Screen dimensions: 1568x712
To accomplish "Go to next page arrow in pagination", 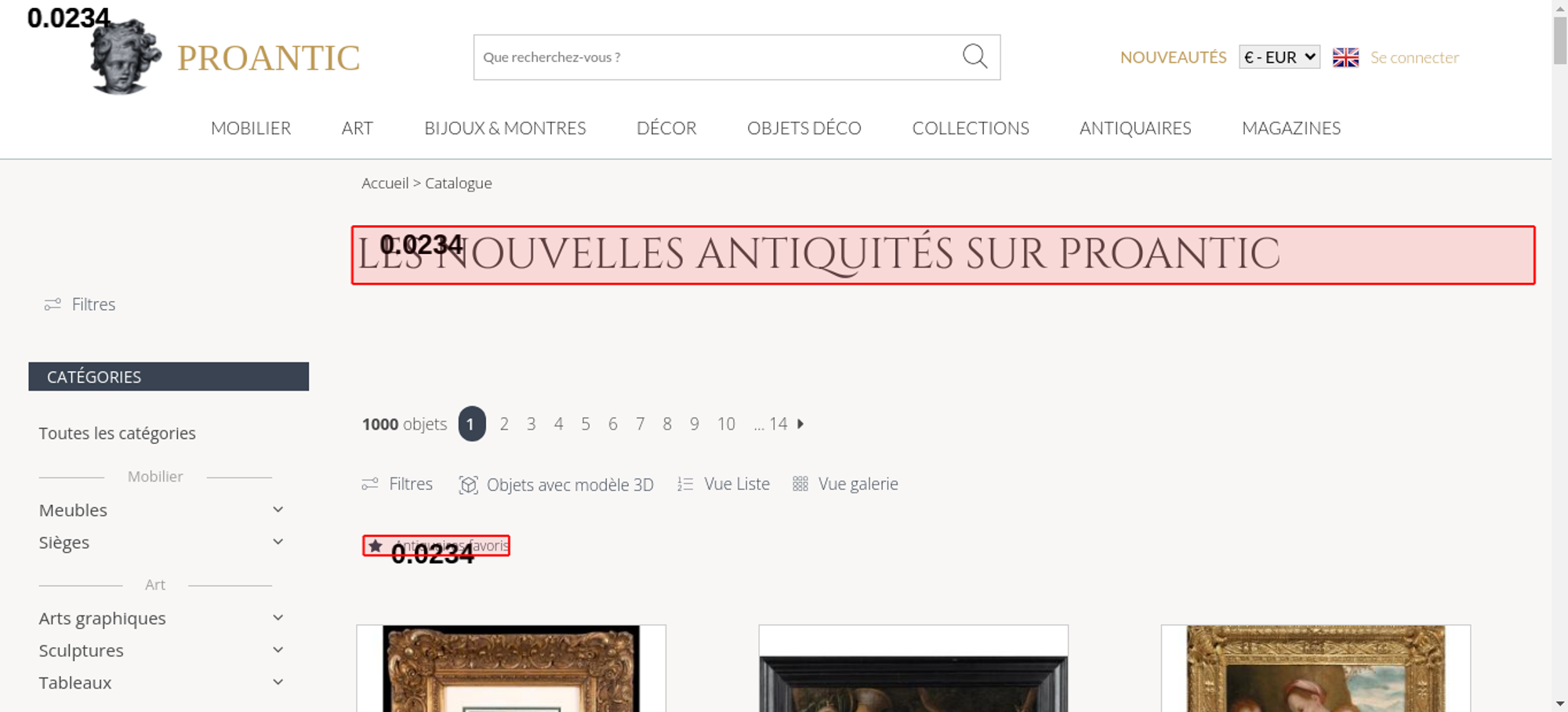I will tap(800, 423).
